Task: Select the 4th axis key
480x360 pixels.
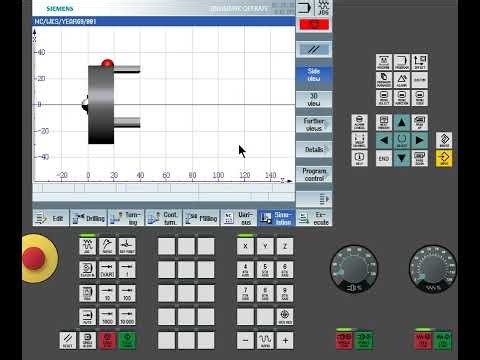Action: pyautogui.click(x=245, y=270)
